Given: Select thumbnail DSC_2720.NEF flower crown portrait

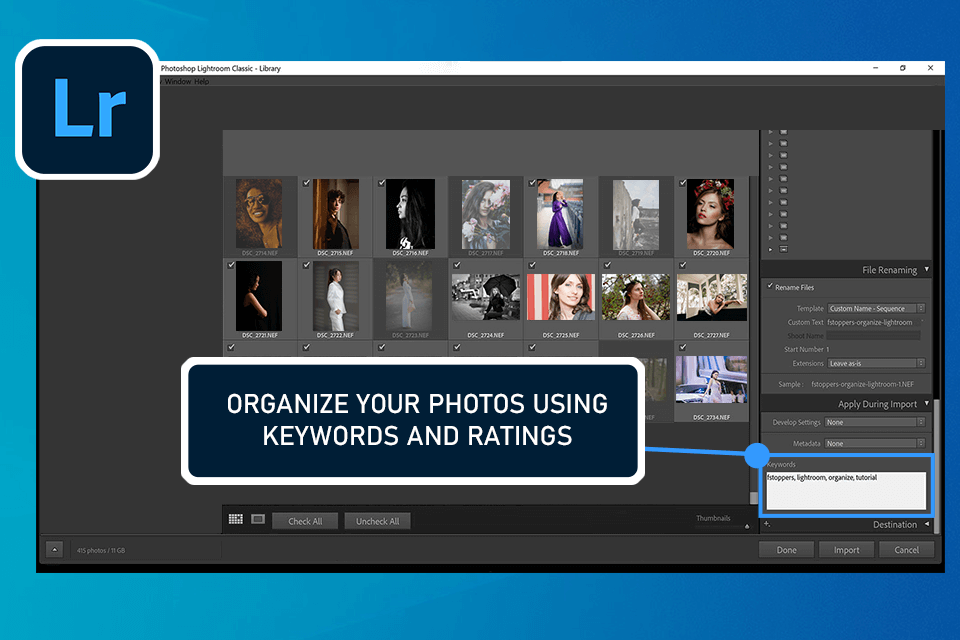Looking at the screenshot, I should [710, 214].
